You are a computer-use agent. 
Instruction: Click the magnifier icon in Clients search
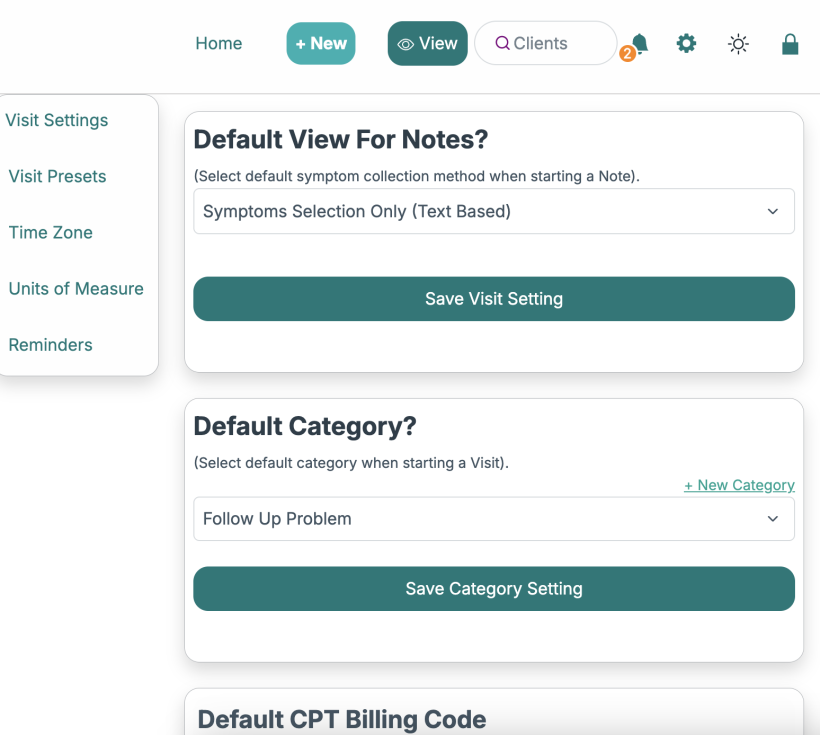point(502,44)
